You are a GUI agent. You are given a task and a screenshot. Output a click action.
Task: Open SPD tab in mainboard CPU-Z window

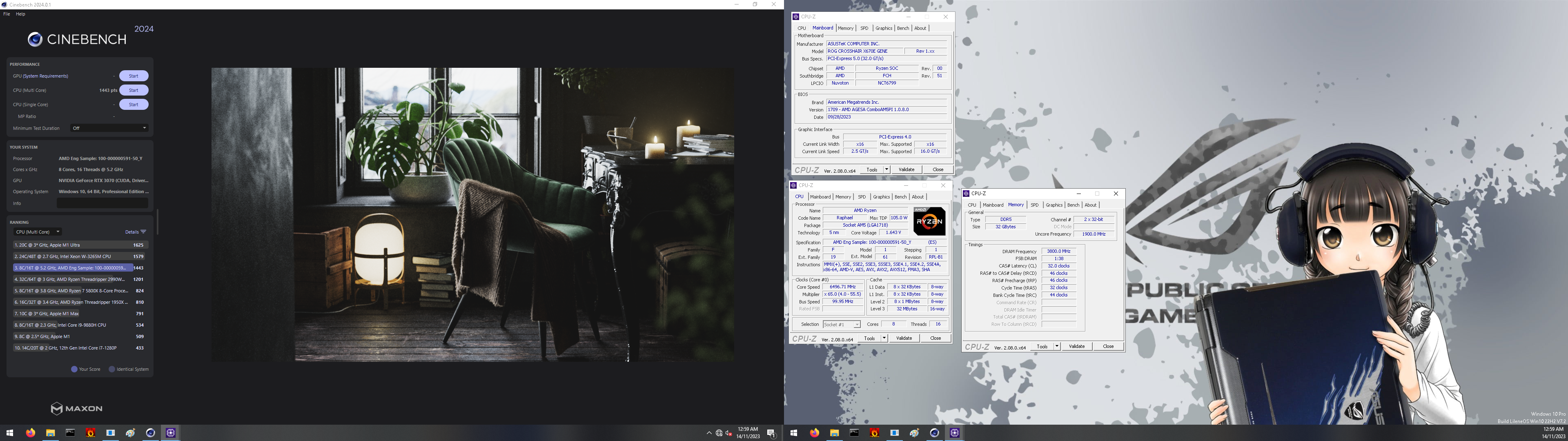click(x=864, y=28)
